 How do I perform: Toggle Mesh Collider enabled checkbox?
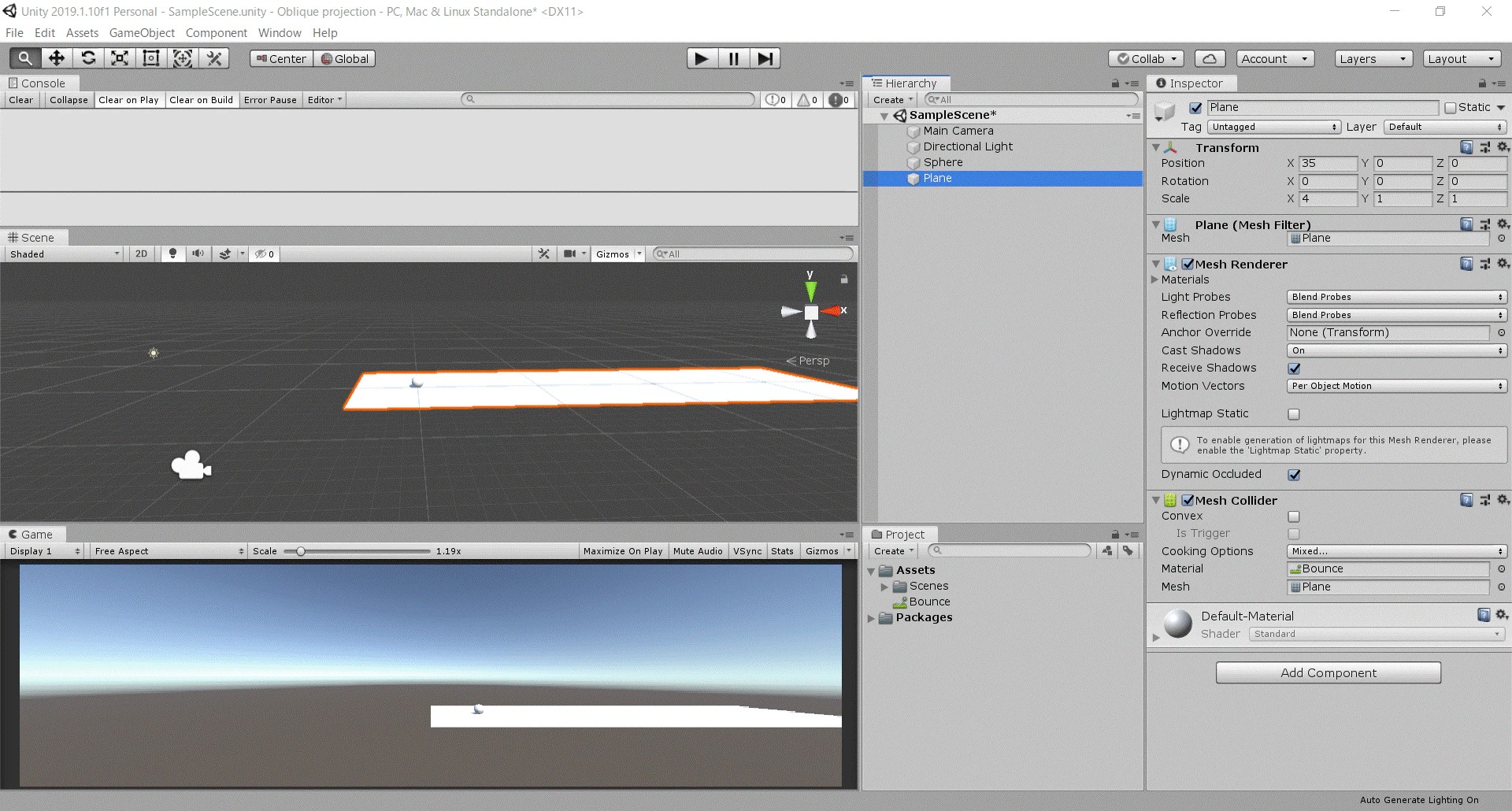click(x=1188, y=501)
